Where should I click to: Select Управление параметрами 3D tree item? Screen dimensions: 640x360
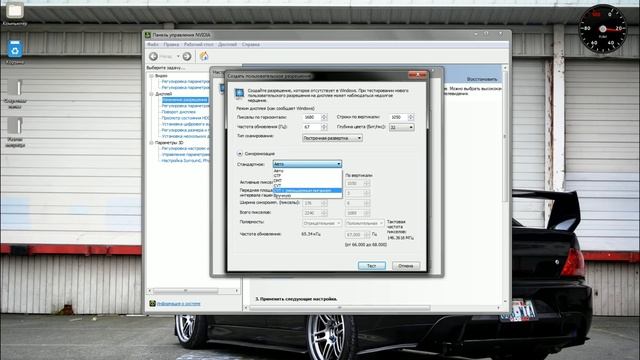(x=186, y=155)
